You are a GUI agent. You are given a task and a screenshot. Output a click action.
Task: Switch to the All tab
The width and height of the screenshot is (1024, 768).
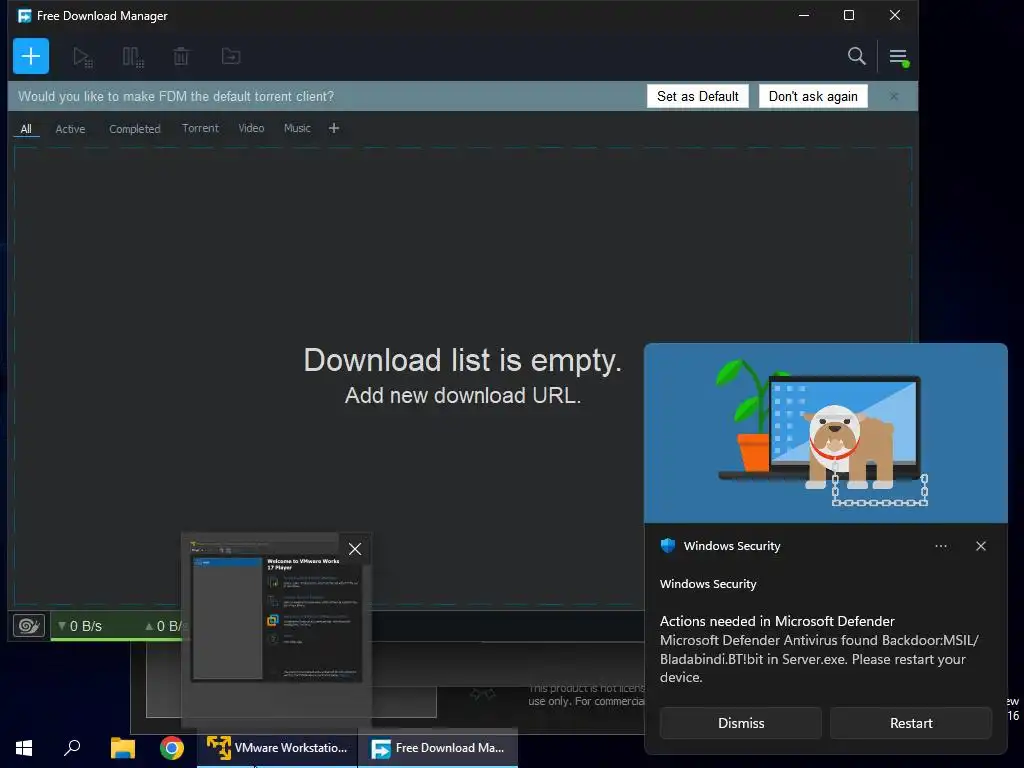[26, 129]
